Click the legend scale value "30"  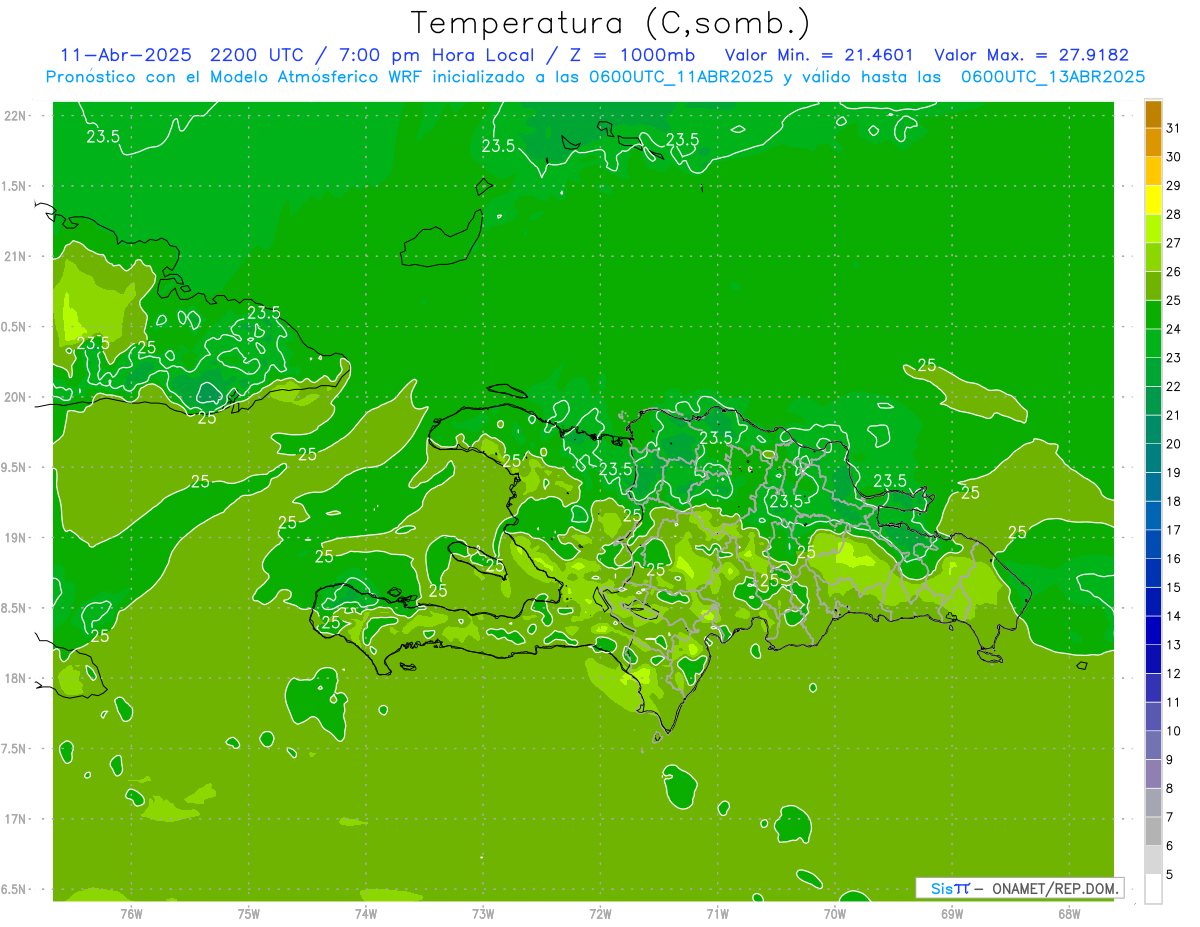(x=1174, y=156)
